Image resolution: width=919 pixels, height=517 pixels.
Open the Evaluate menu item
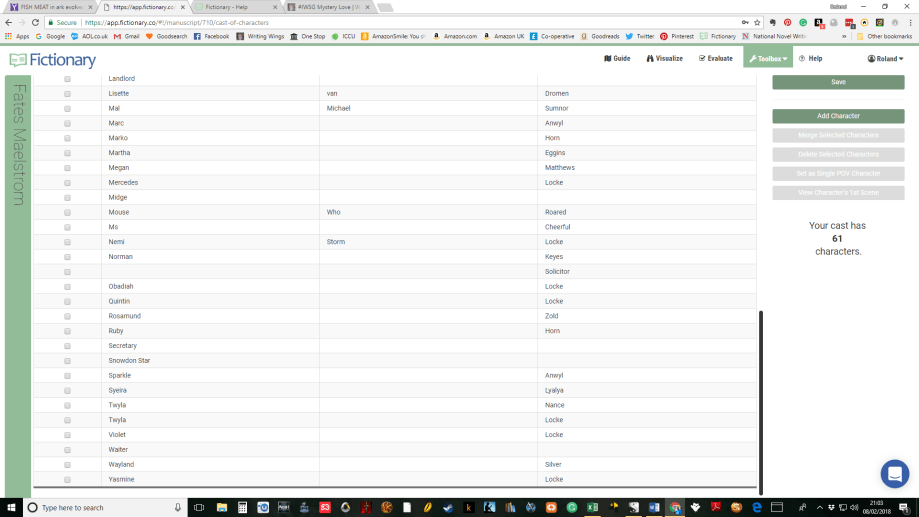715,59
